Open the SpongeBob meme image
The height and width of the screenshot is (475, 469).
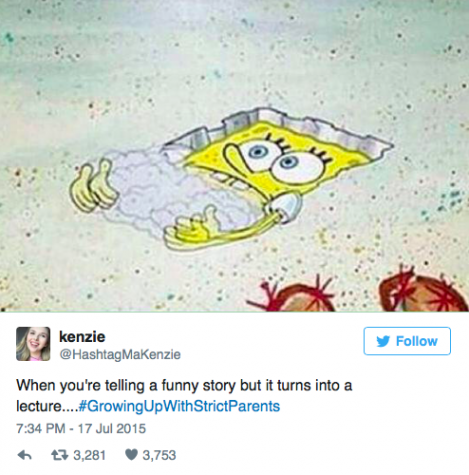234,156
